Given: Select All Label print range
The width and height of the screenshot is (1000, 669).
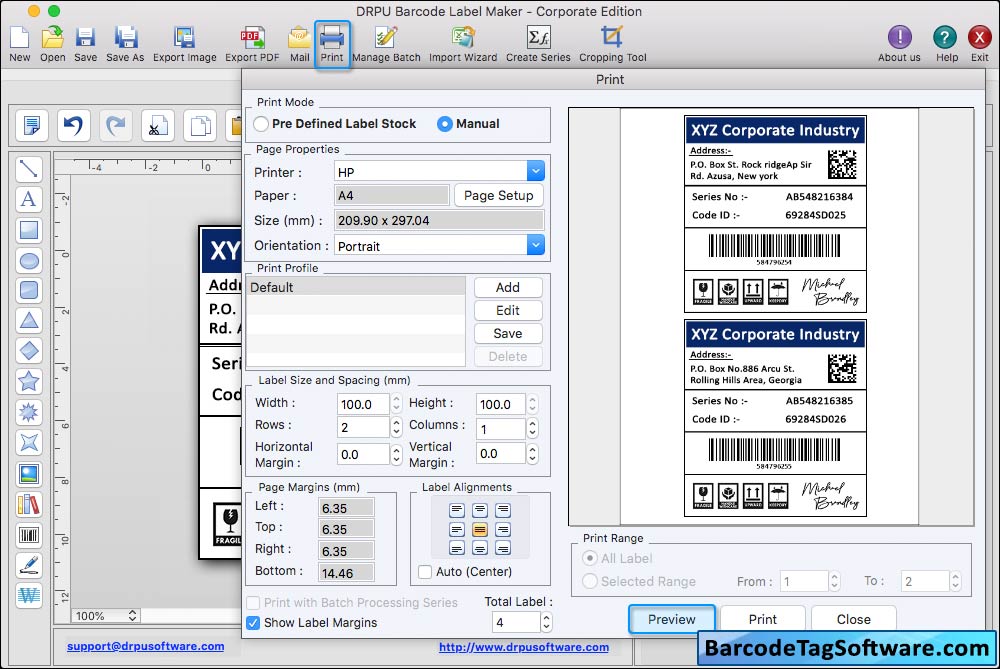Looking at the screenshot, I should (590, 559).
